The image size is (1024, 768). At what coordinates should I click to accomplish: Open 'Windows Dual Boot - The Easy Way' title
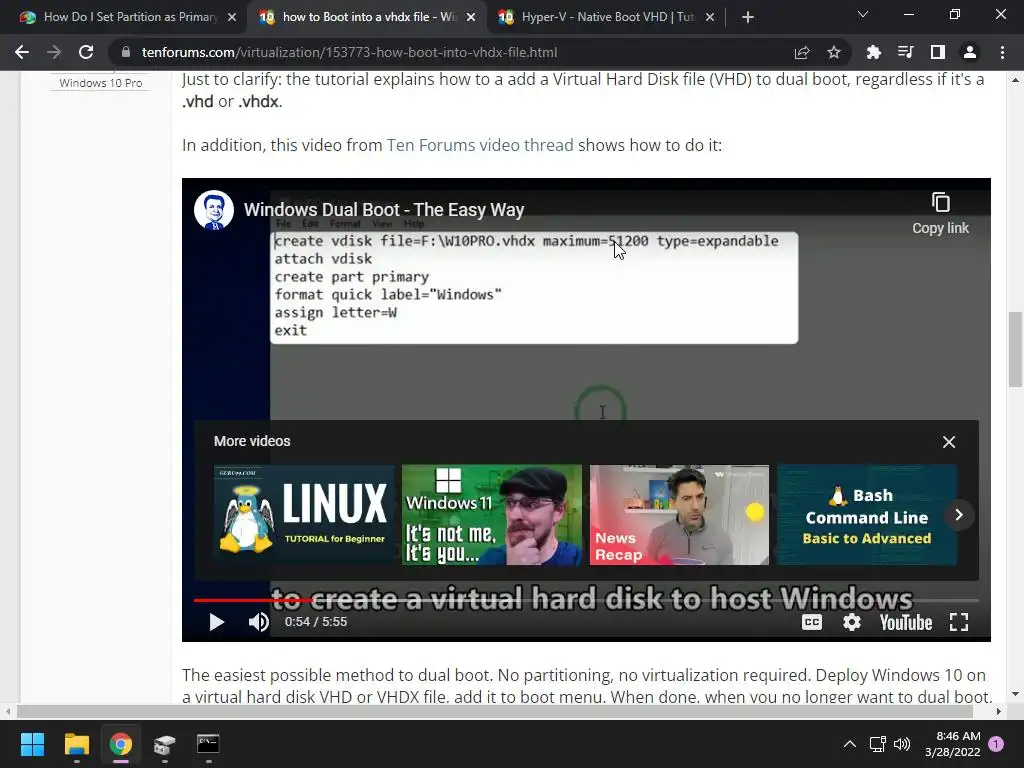click(384, 210)
